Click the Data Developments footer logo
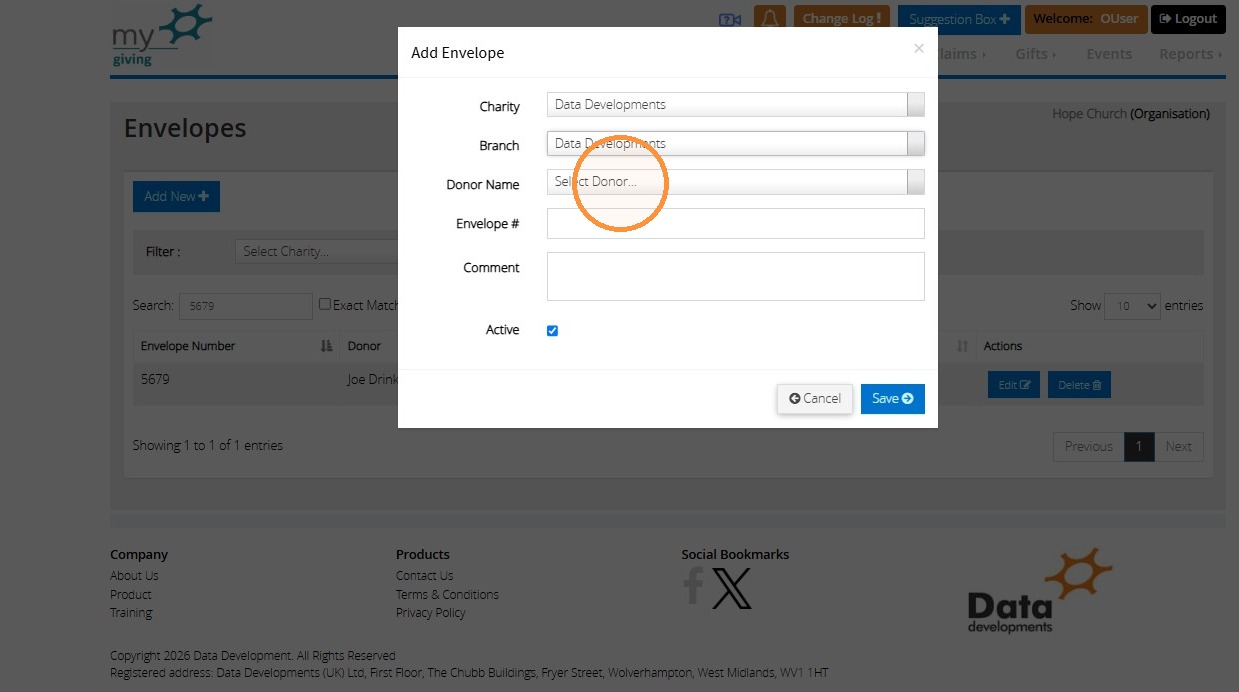Viewport: 1239px width, 692px height. [x=1039, y=590]
